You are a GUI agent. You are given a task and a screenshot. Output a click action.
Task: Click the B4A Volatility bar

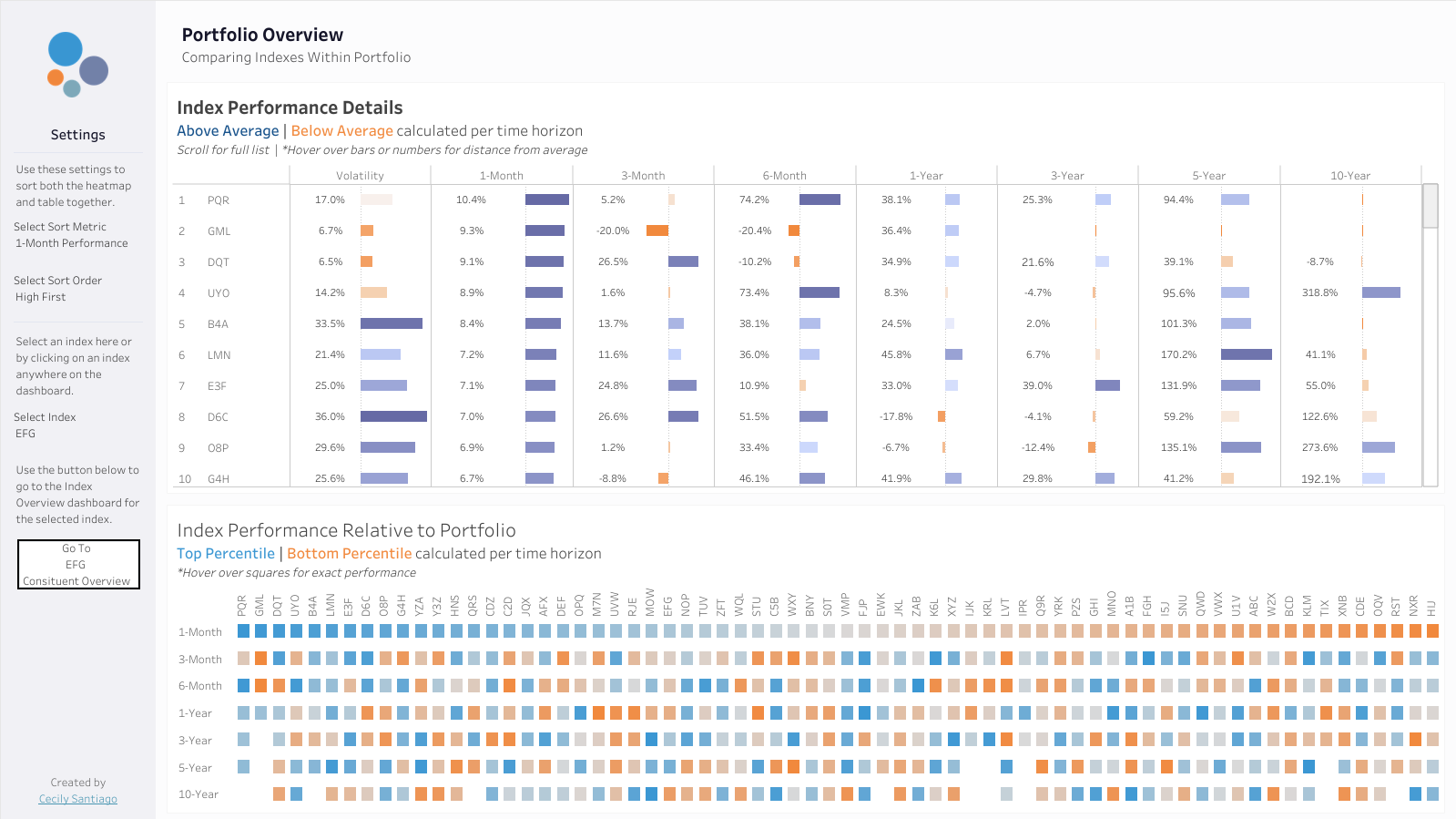coord(392,323)
